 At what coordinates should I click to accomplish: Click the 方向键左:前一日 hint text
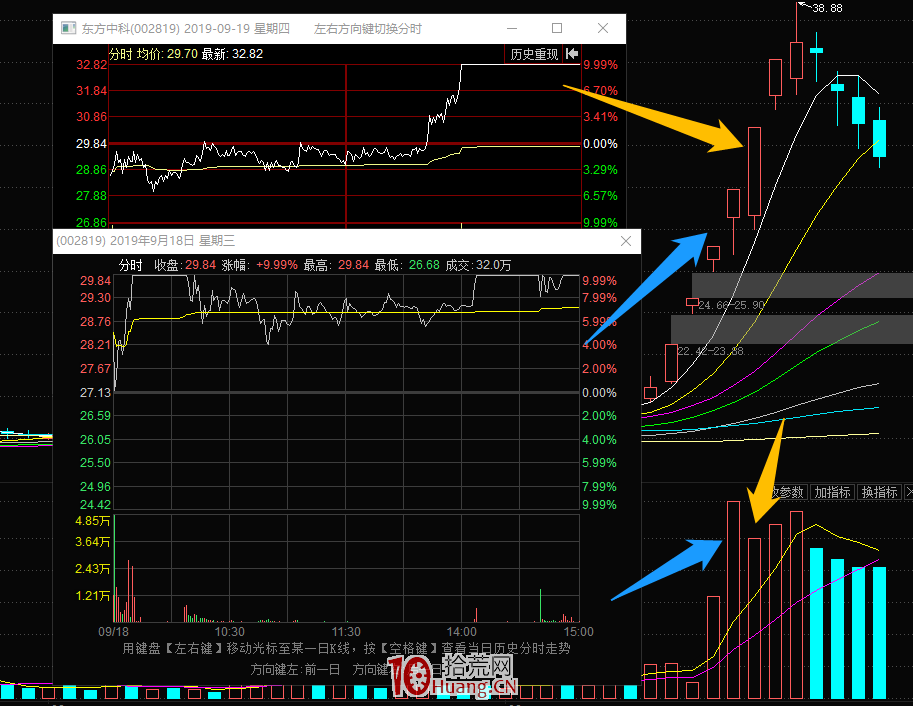[295, 669]
